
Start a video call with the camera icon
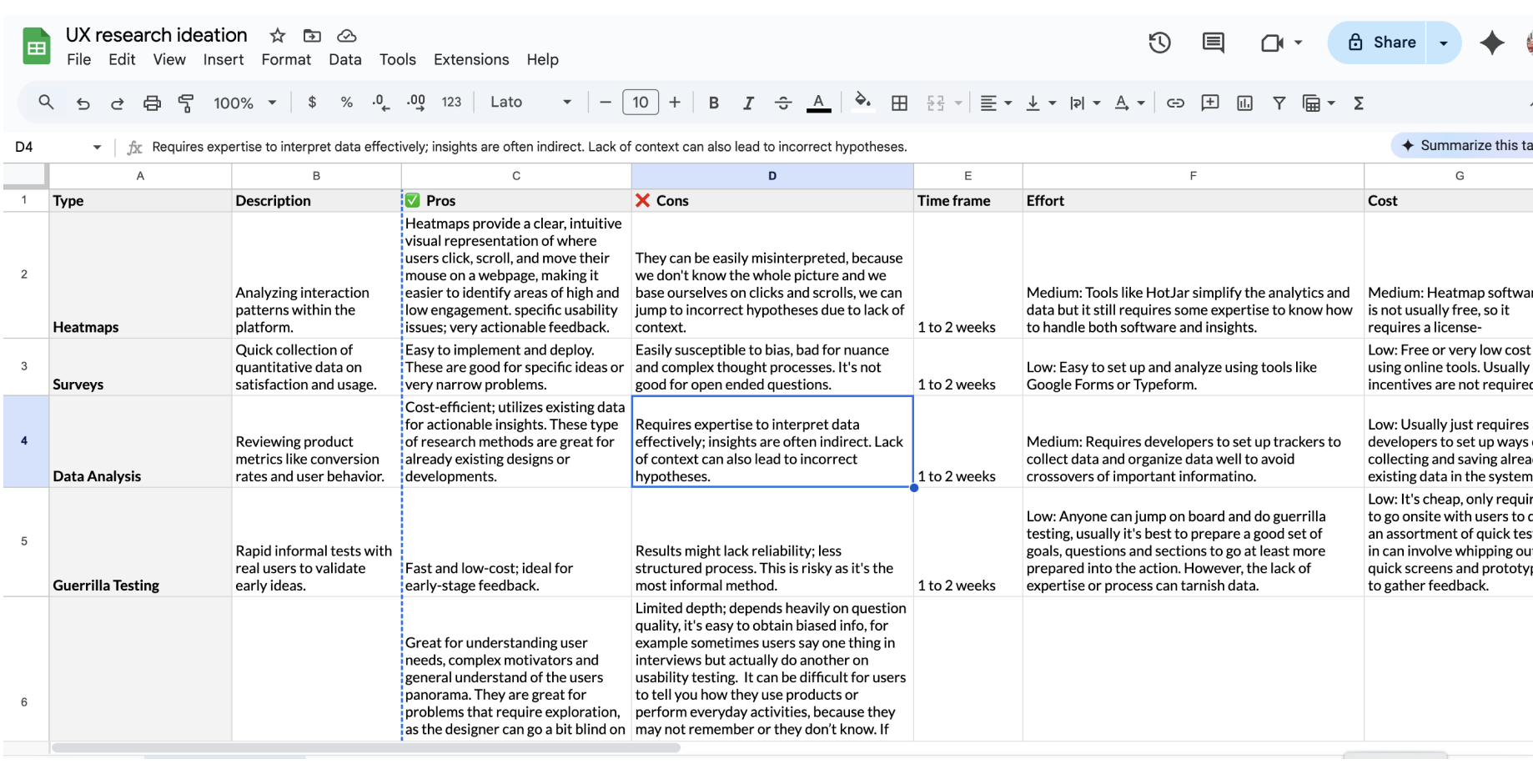coord(1272,43)
